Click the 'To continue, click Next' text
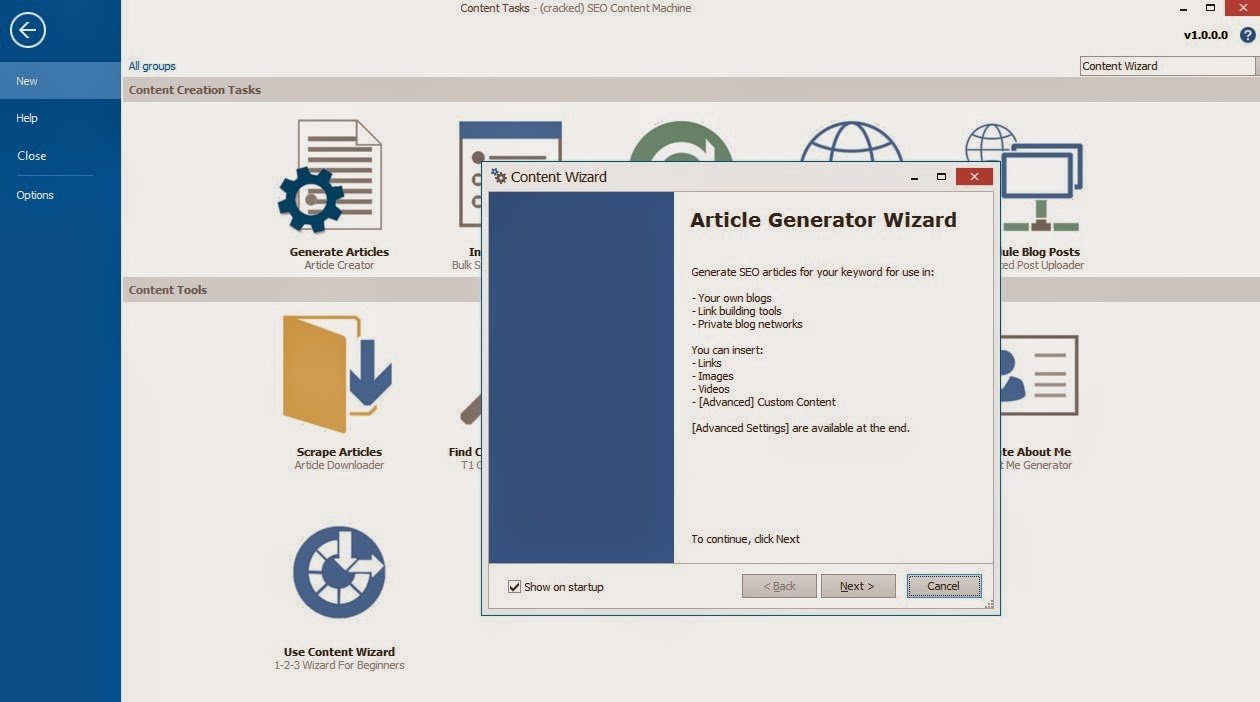Screen dimensions: 1260x702 pyautogui.click(x=745, y=539)
